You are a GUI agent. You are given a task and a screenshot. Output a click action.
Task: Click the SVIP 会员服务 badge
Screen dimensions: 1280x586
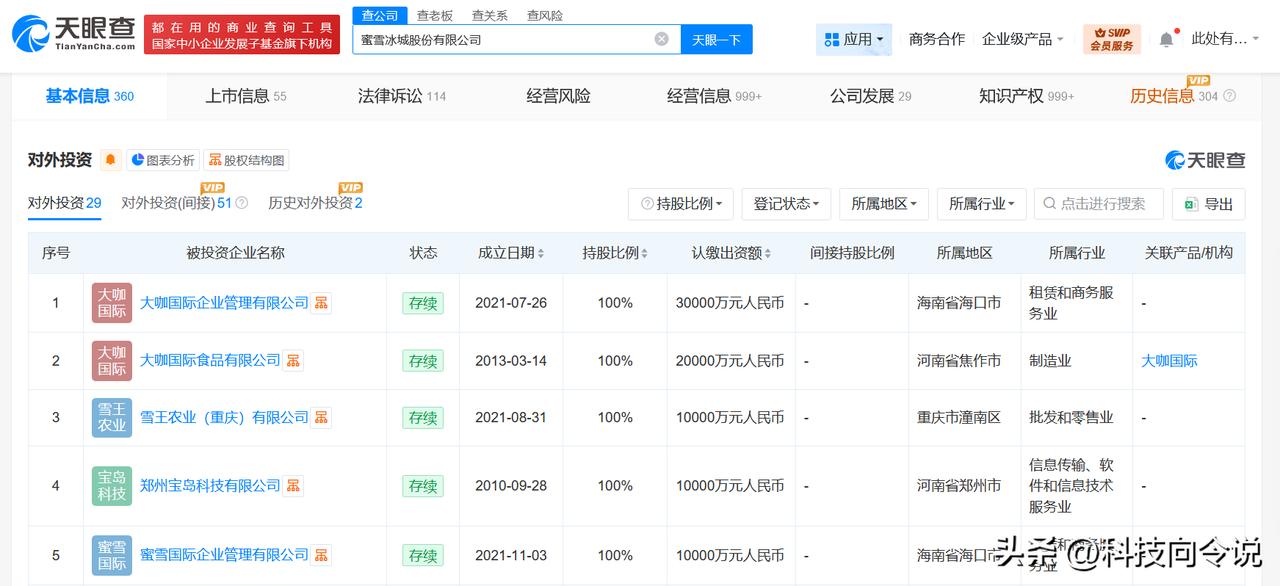pos(1112,39)
